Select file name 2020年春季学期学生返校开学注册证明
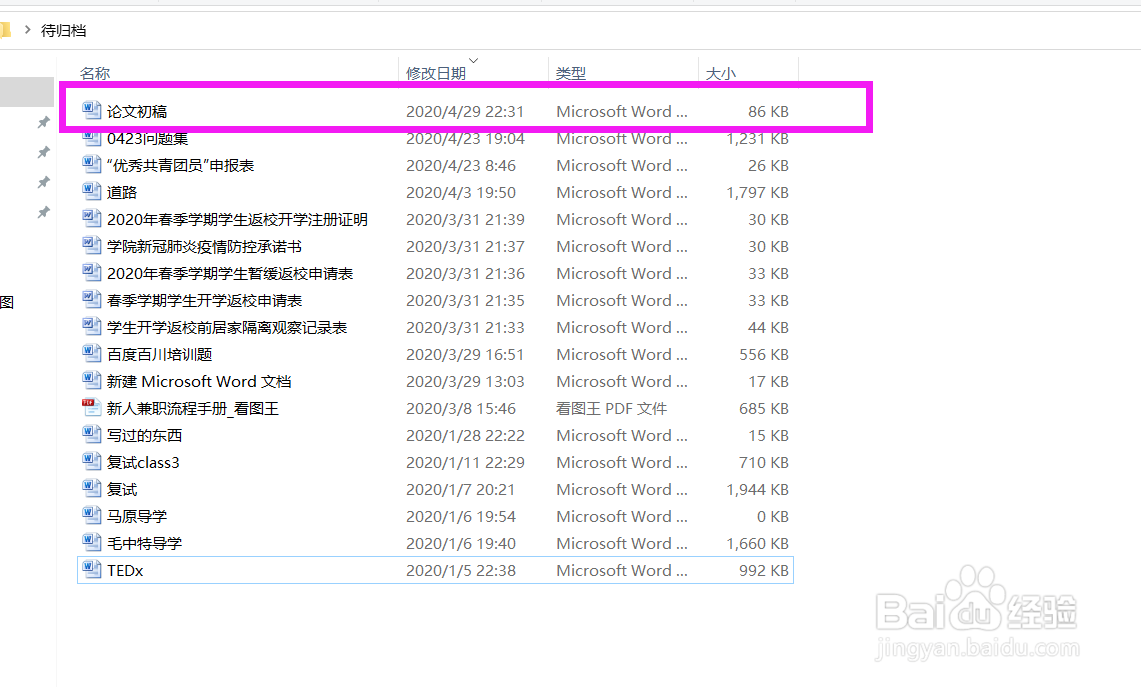This screenshot has width=1141, height=687. coord(237,219)
